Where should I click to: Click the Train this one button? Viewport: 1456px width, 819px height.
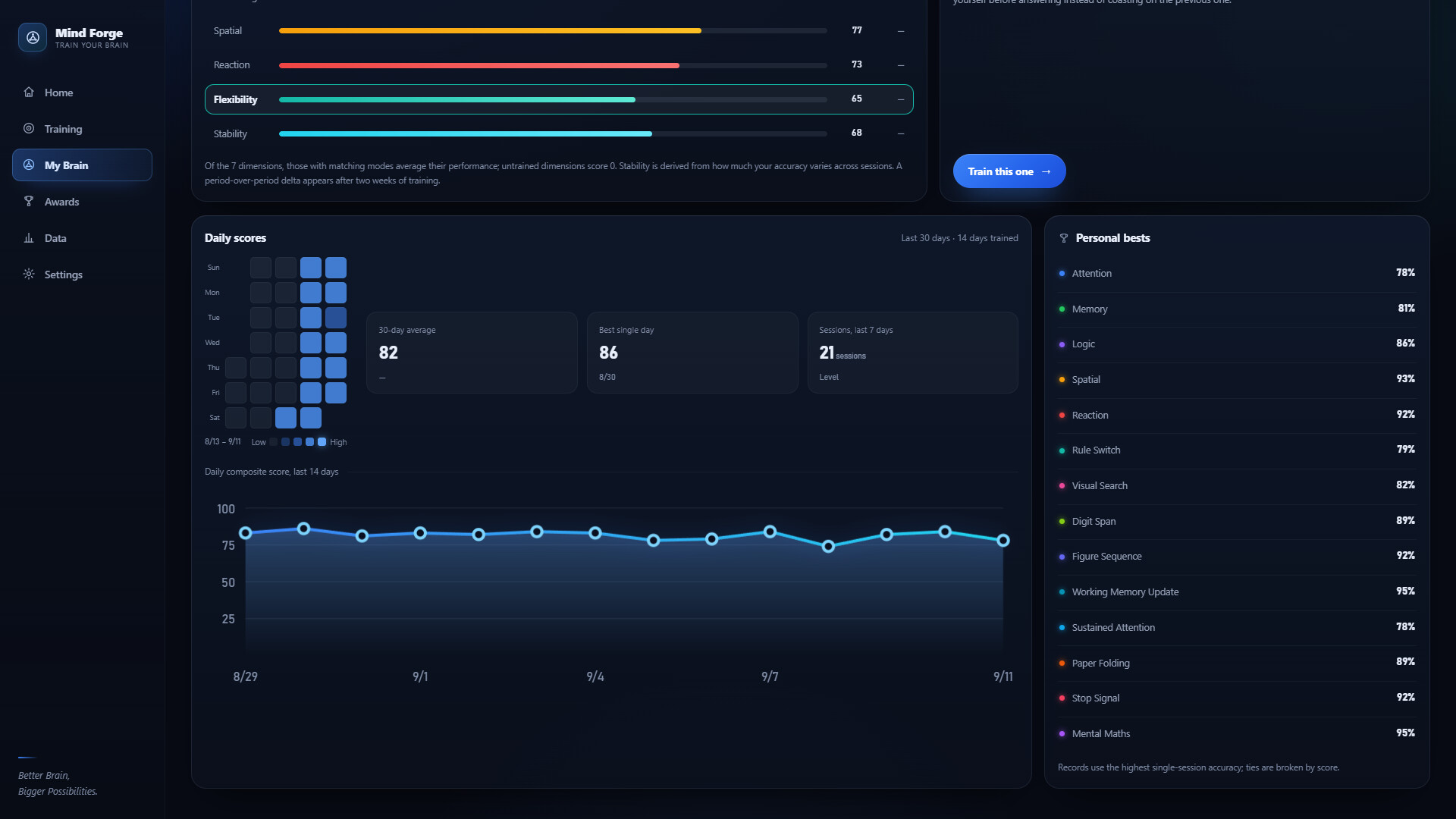click(1009, 171)
